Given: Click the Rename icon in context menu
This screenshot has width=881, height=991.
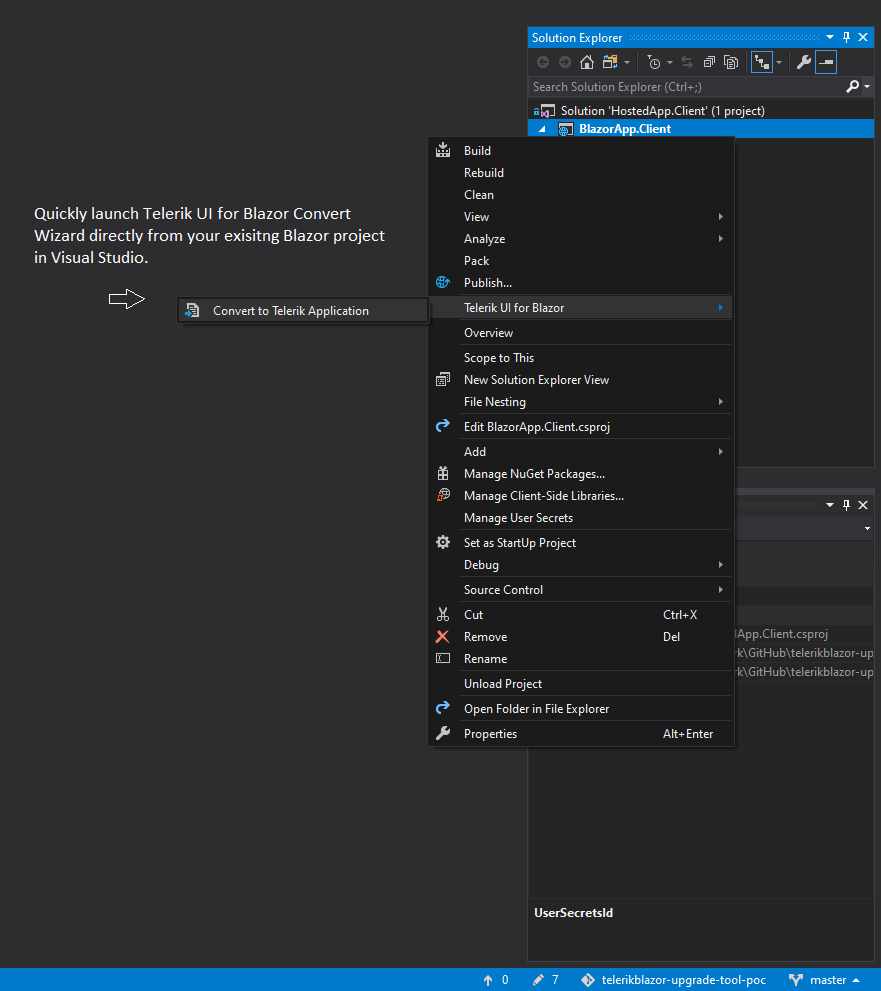Looking at the screenshot, I should pos(443,659).
